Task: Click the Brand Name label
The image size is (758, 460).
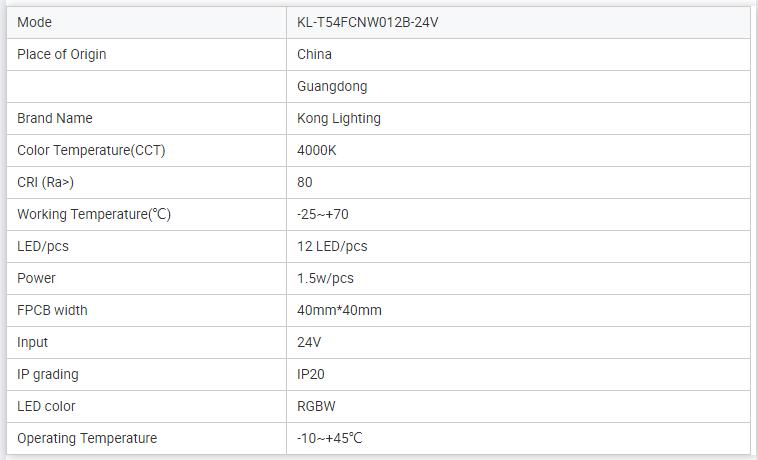Action: point(54,118)
